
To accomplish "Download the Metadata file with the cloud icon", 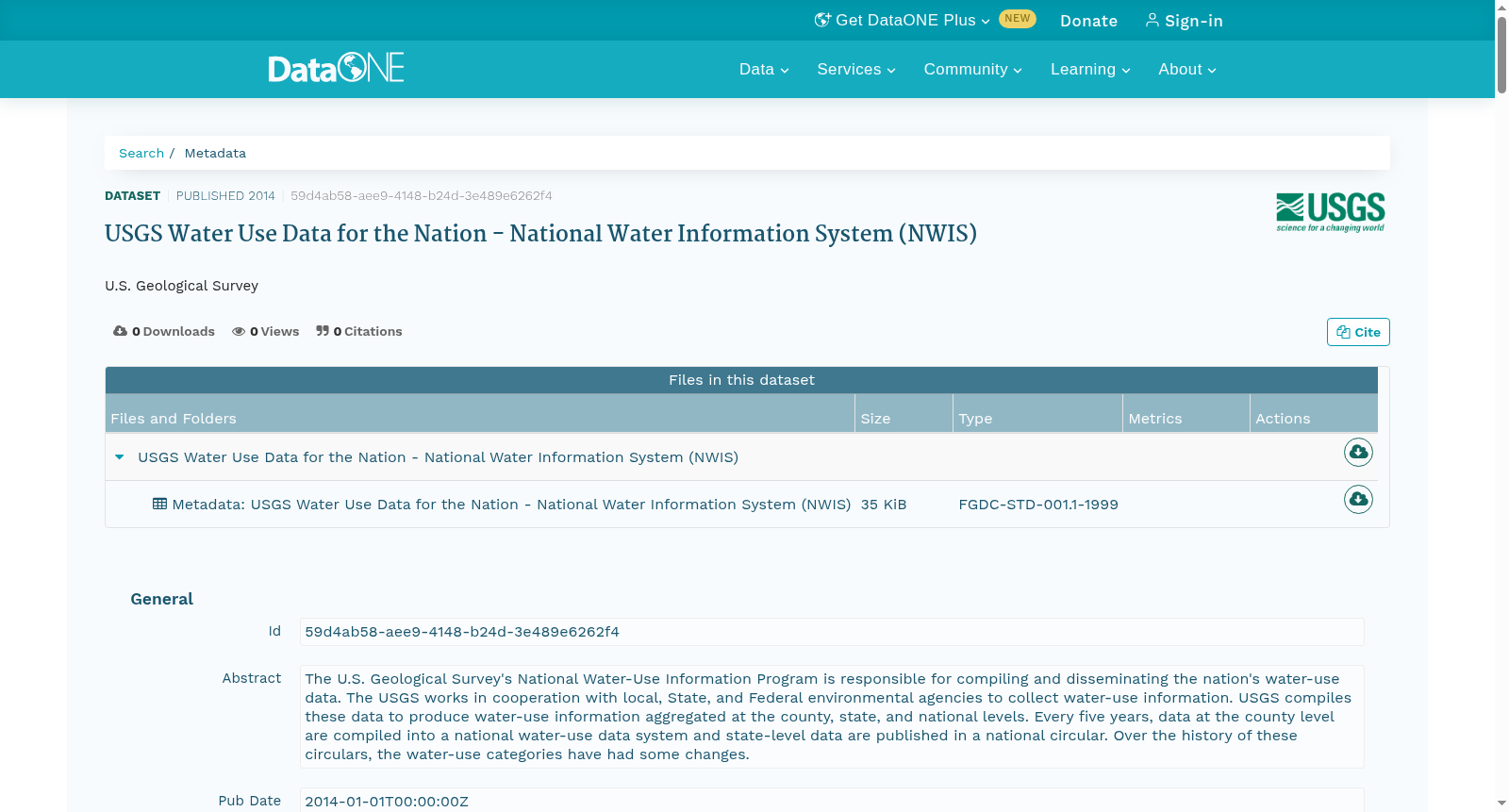I will 1358,500.
